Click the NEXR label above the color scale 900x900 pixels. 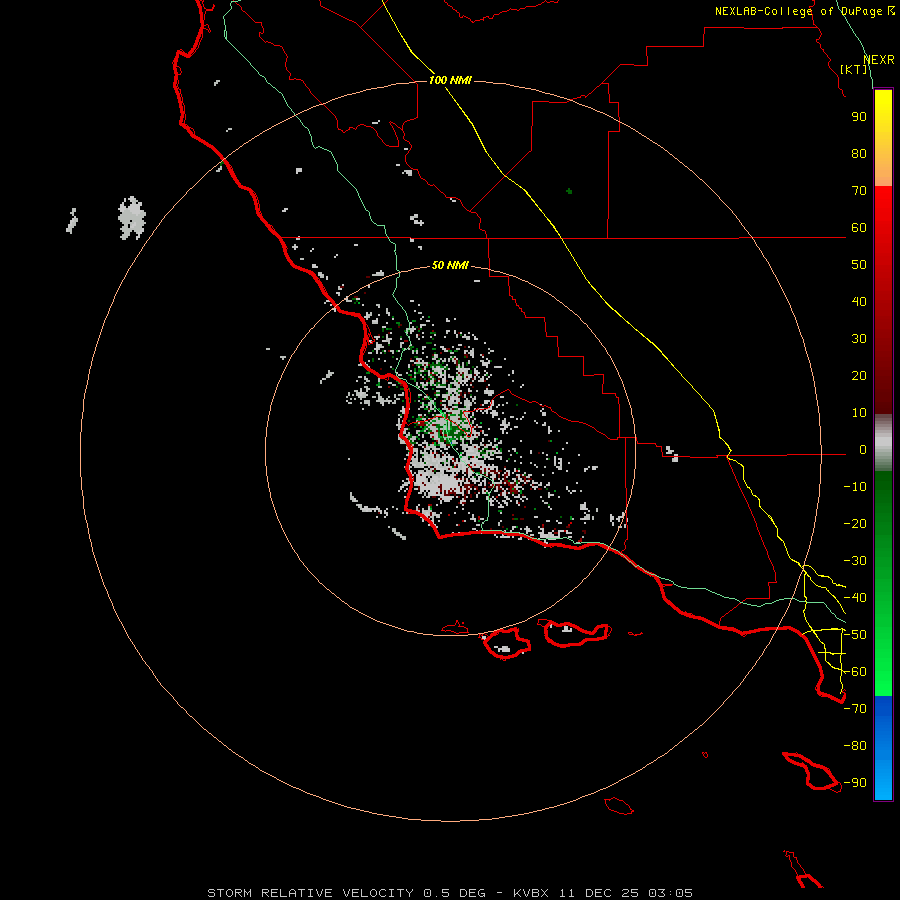[879, 60]
